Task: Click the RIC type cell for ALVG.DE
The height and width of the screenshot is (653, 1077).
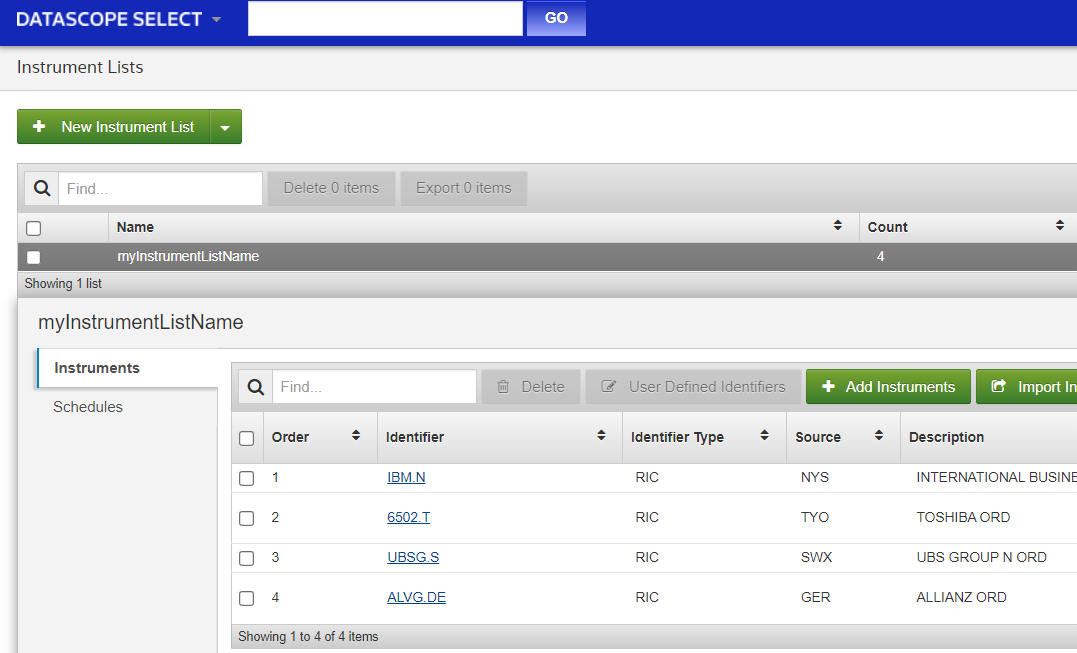Action: (647, 597)
